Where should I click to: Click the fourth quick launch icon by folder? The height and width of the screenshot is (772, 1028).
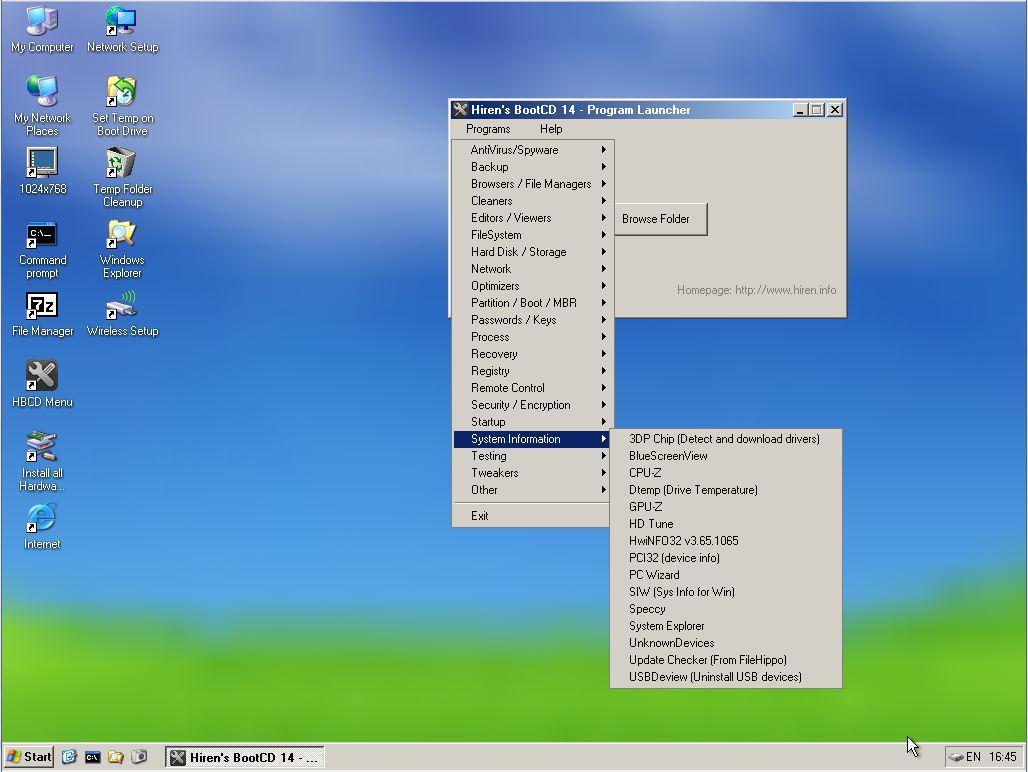(139, 757)
